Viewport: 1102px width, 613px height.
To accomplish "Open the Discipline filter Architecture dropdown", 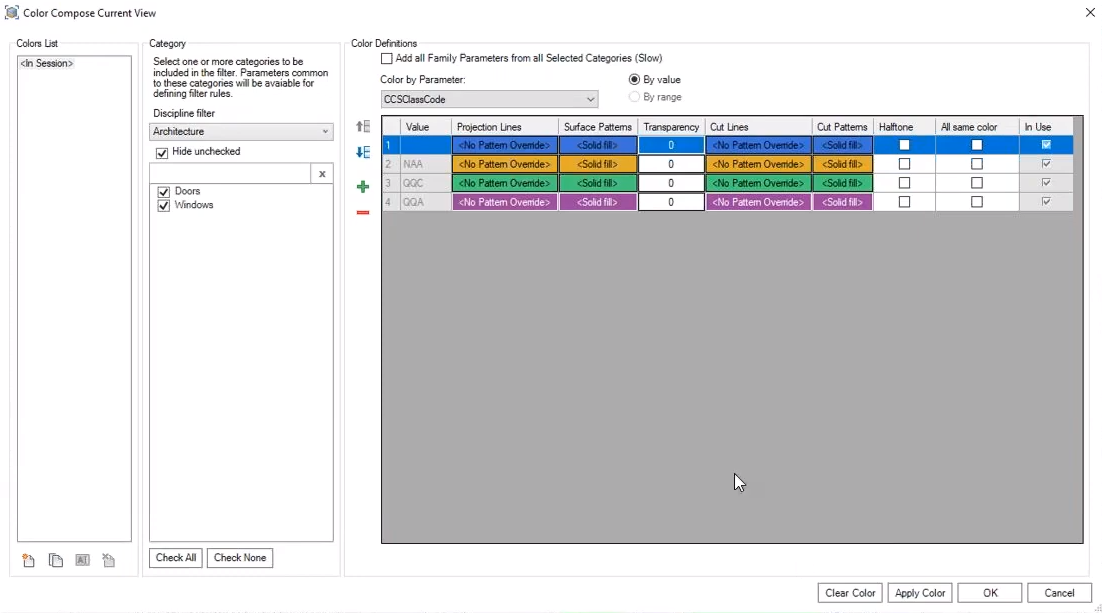I will pos(241,132).
